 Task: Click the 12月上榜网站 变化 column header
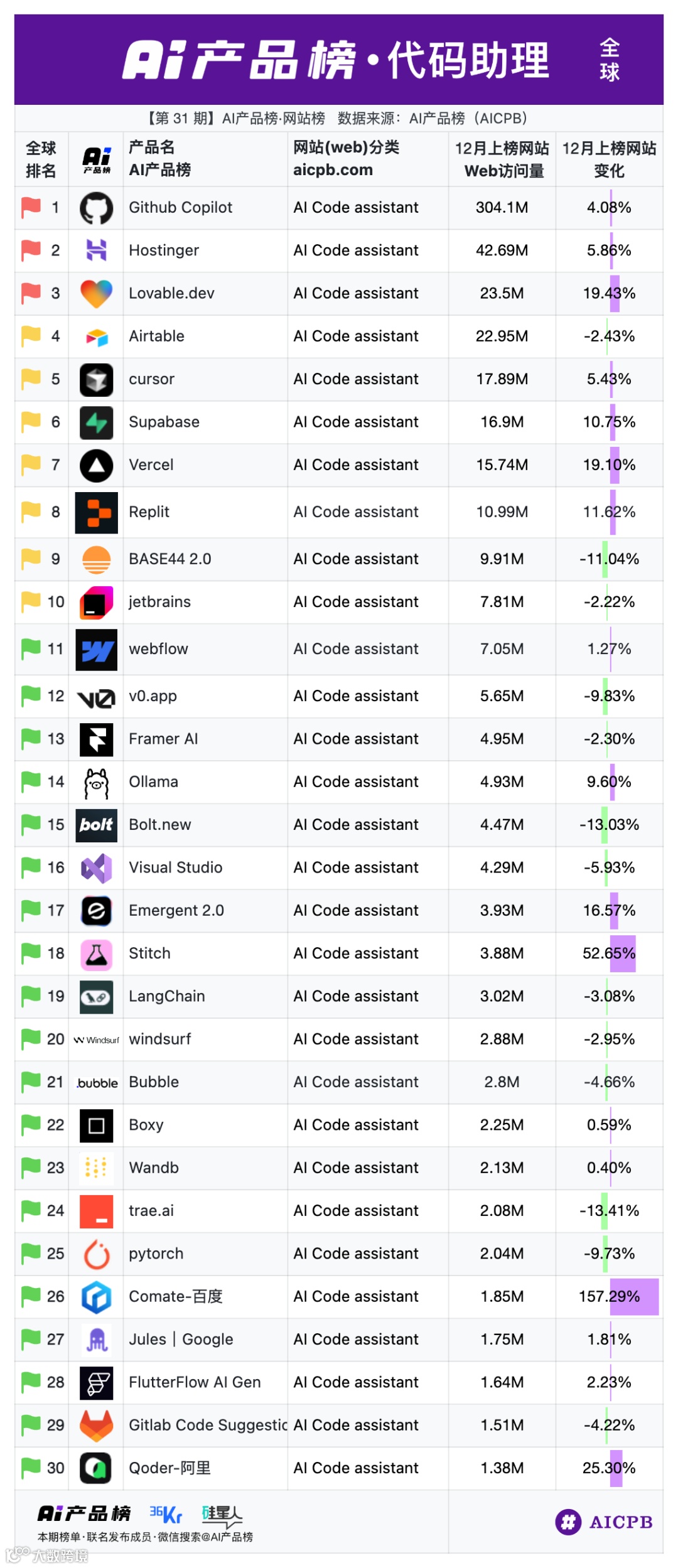coord(609,159)
